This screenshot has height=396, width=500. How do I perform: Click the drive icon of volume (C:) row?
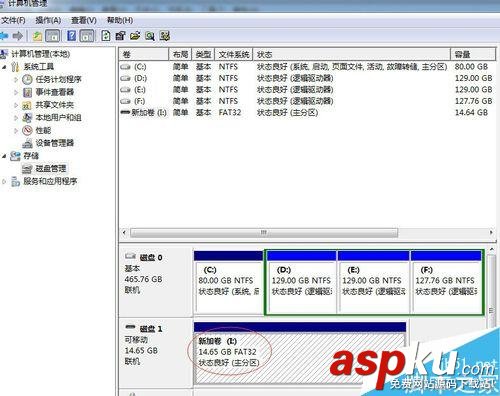coord(125,67)
